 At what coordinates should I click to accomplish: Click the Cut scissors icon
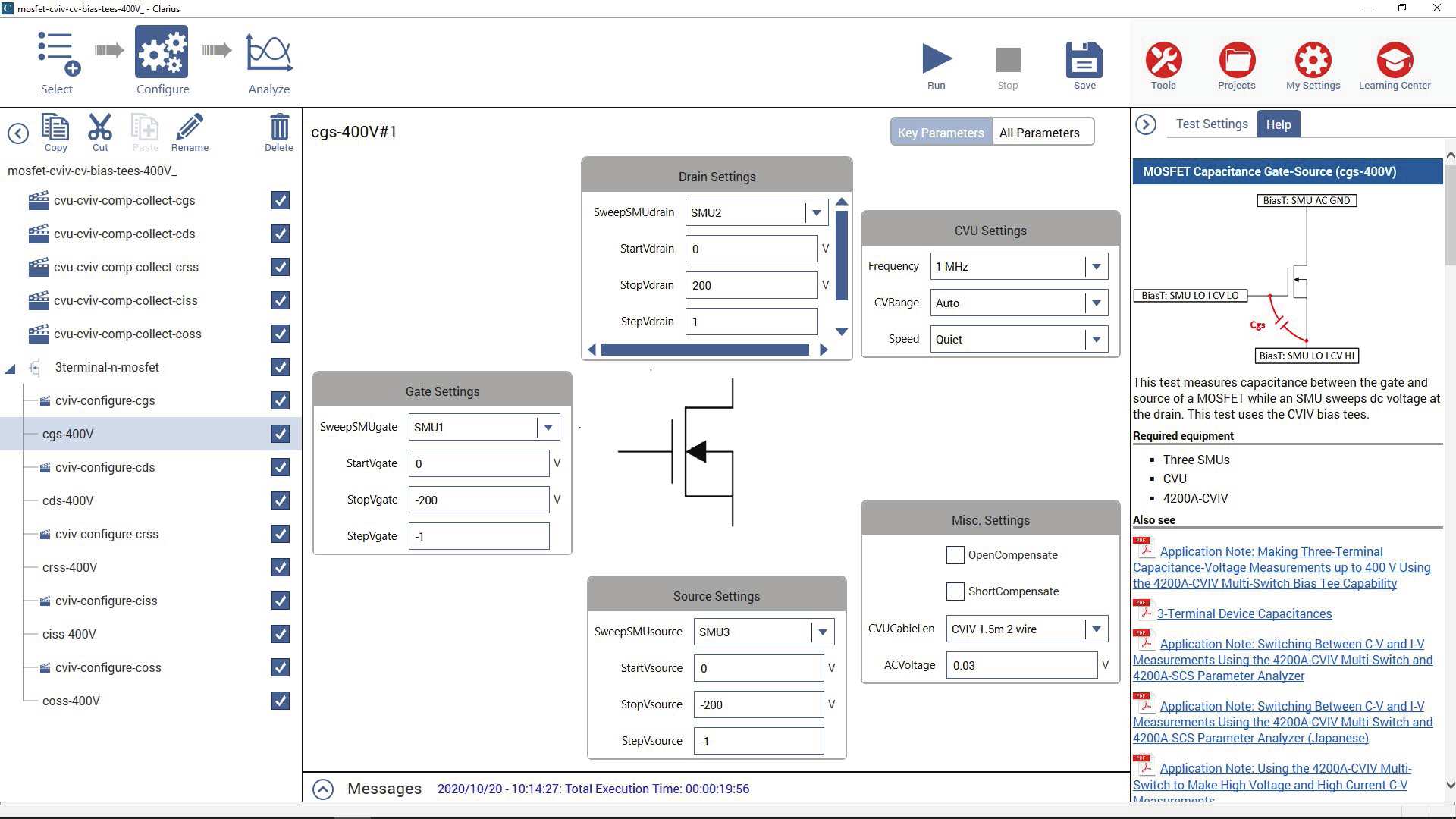pos(100,127)
